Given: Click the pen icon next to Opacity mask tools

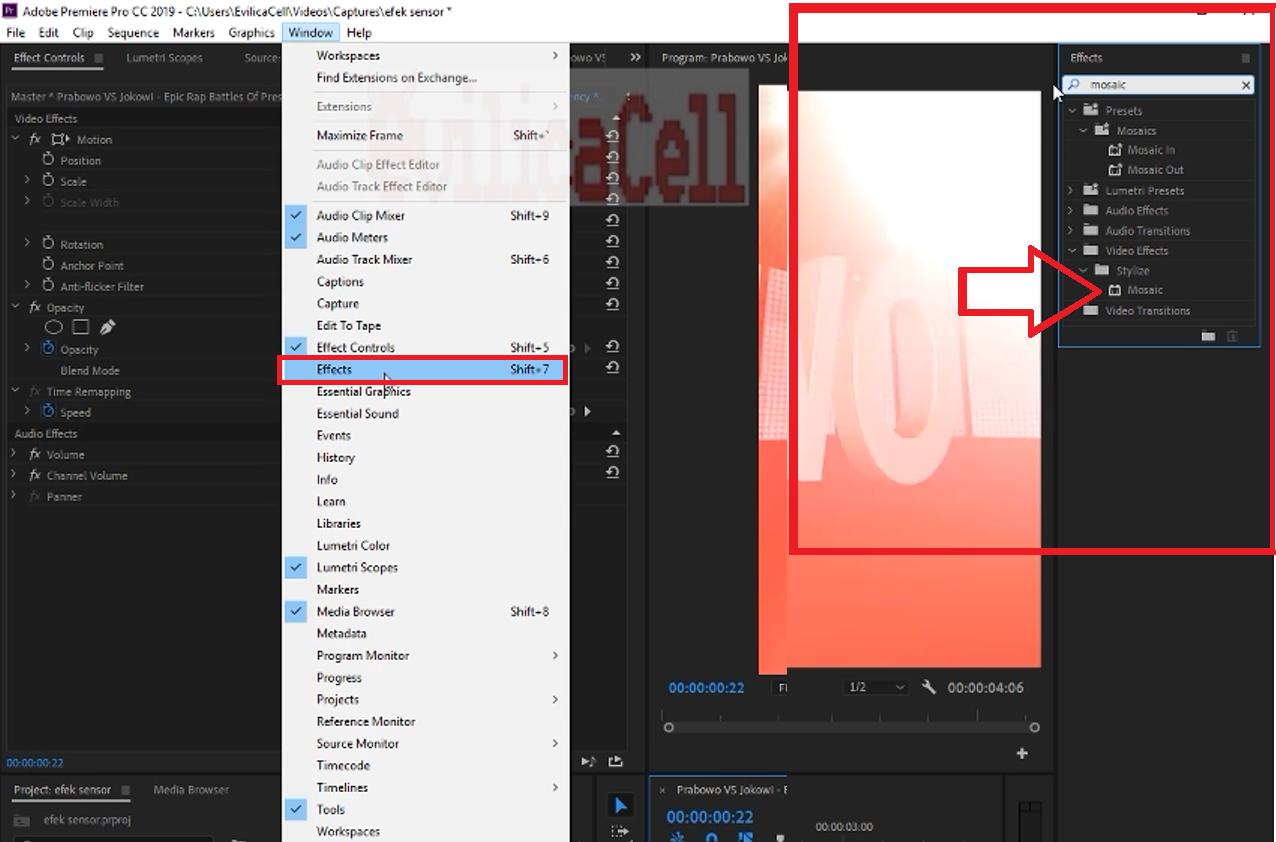Looking at the screenshot, I should pyautogui.click(x=107, y=327).
